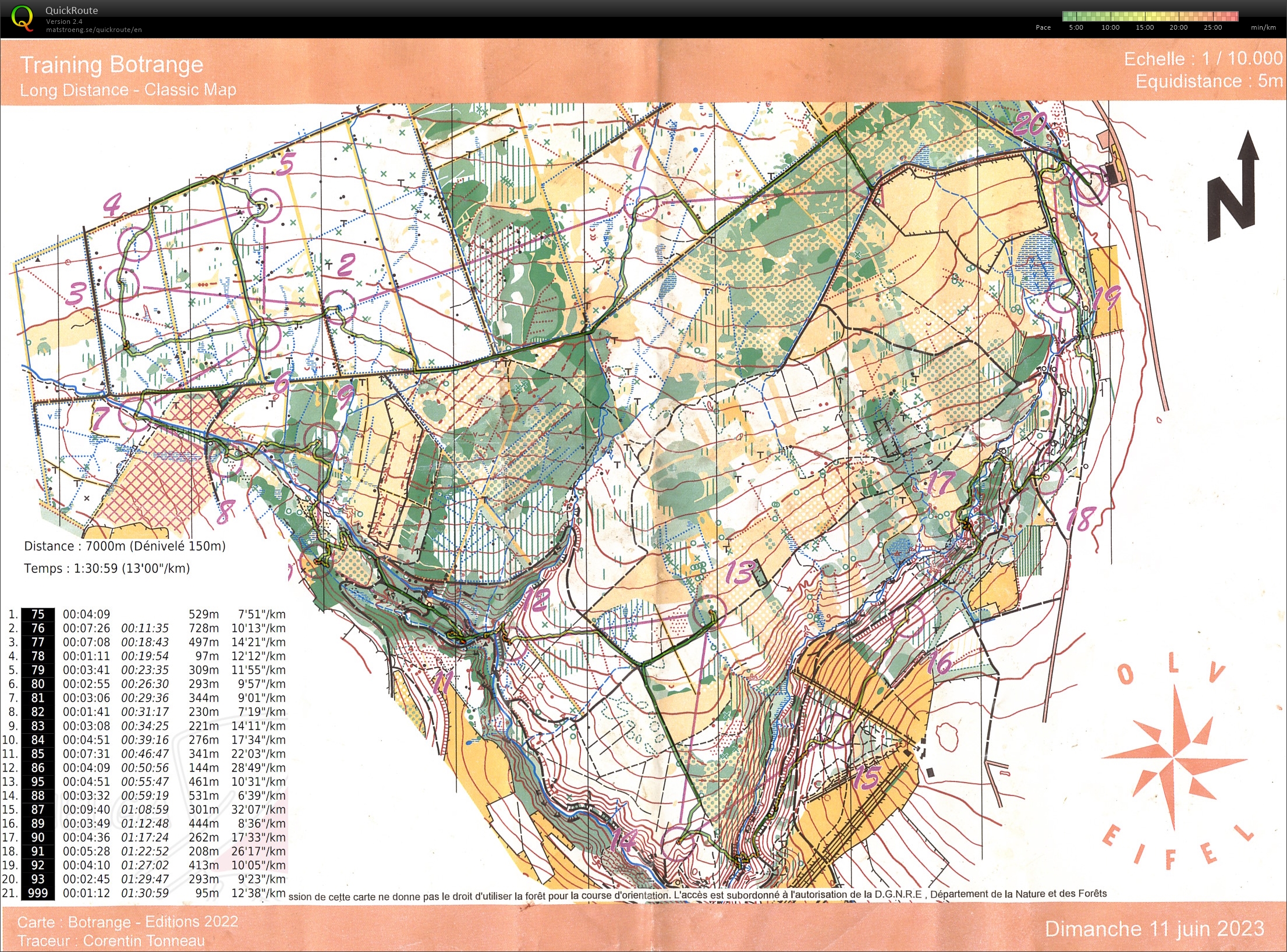1287x952 pixels.
Task: Click pace 6'39"/km in row 14
Action: [x=262, y=796]
